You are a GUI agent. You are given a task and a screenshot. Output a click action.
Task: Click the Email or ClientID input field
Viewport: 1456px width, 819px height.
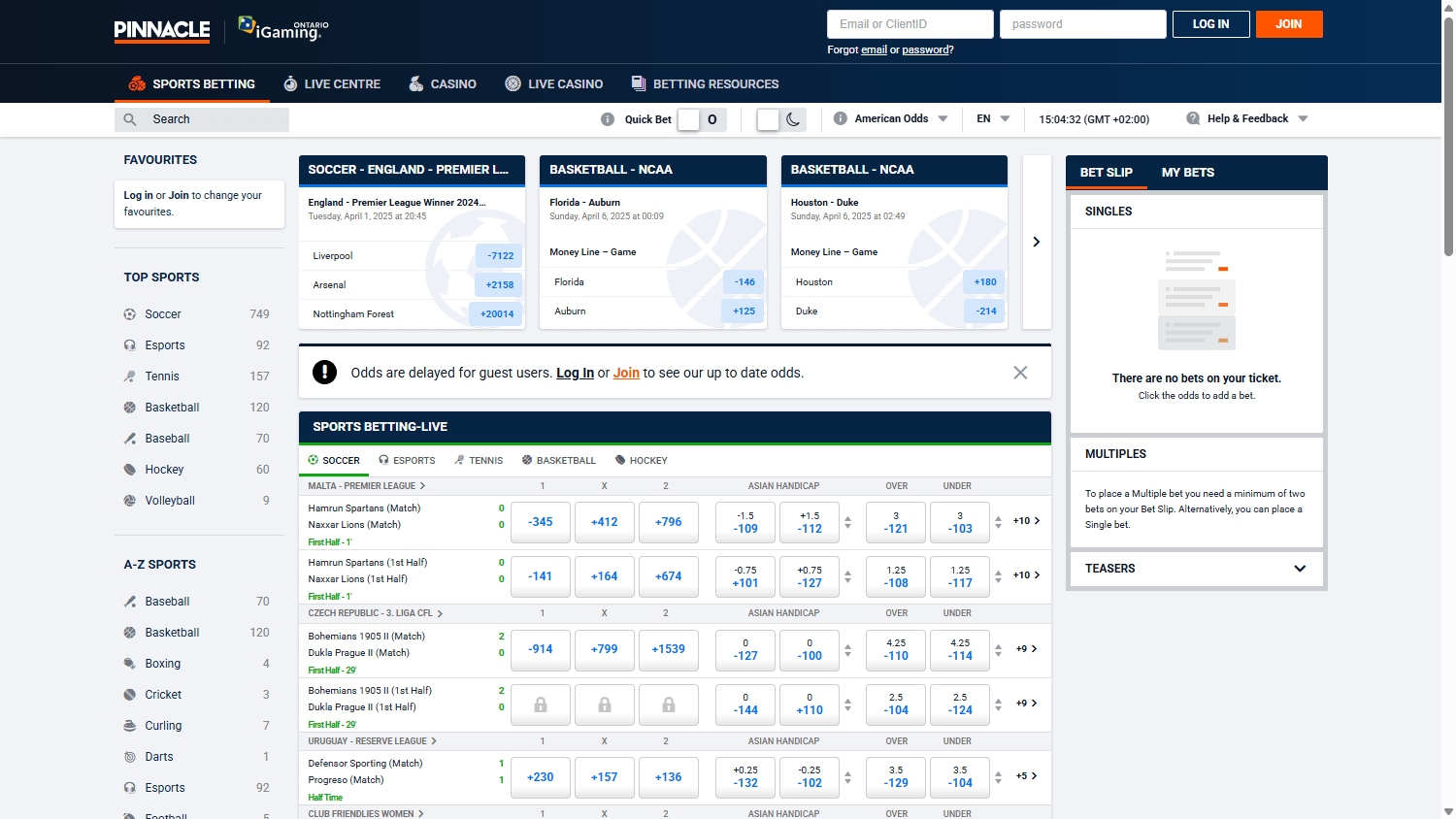[910, 23]
